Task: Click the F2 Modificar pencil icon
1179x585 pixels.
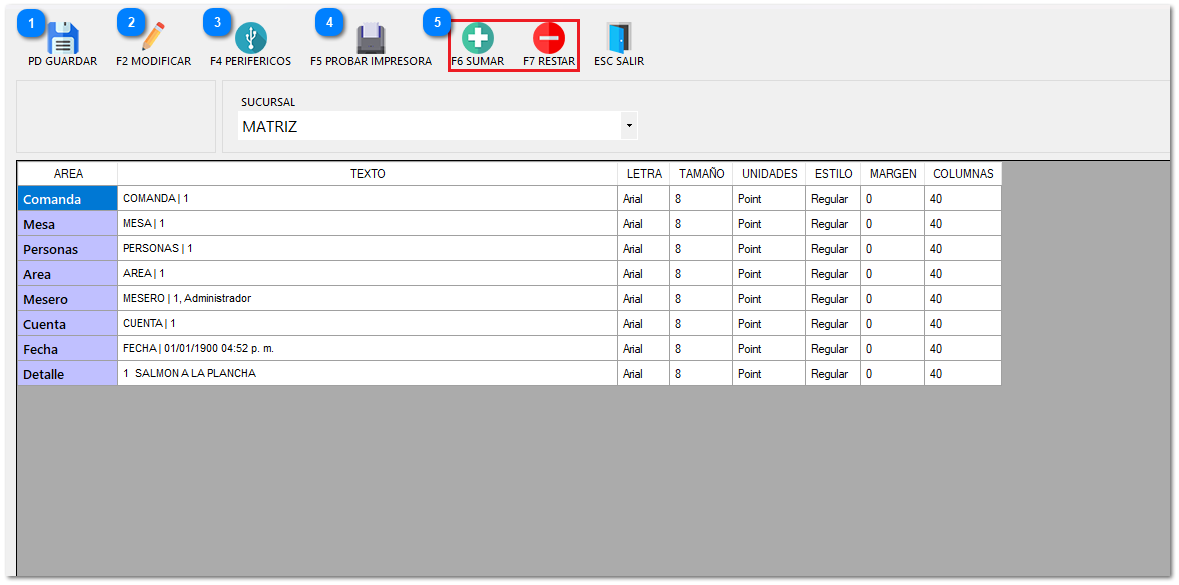Action: pos(153,38)
